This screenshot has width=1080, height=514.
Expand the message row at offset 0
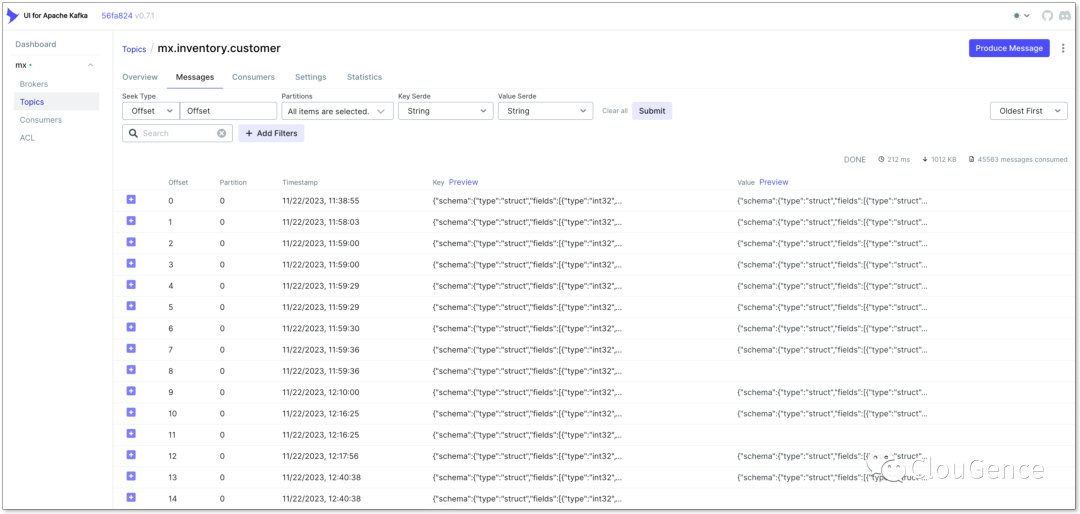pyautogui.click(x=131, y=200)
